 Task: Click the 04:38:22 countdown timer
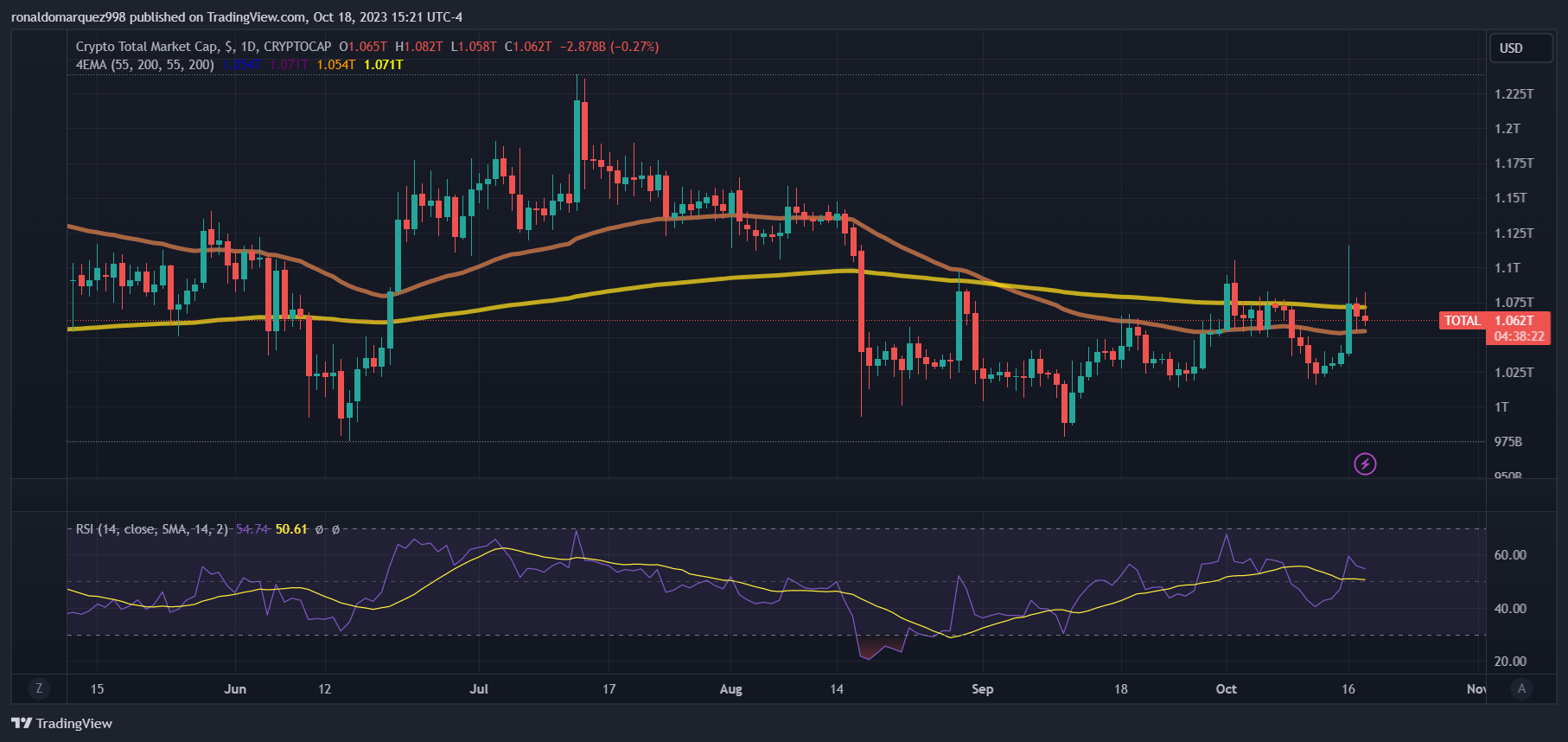[1519, 336]
